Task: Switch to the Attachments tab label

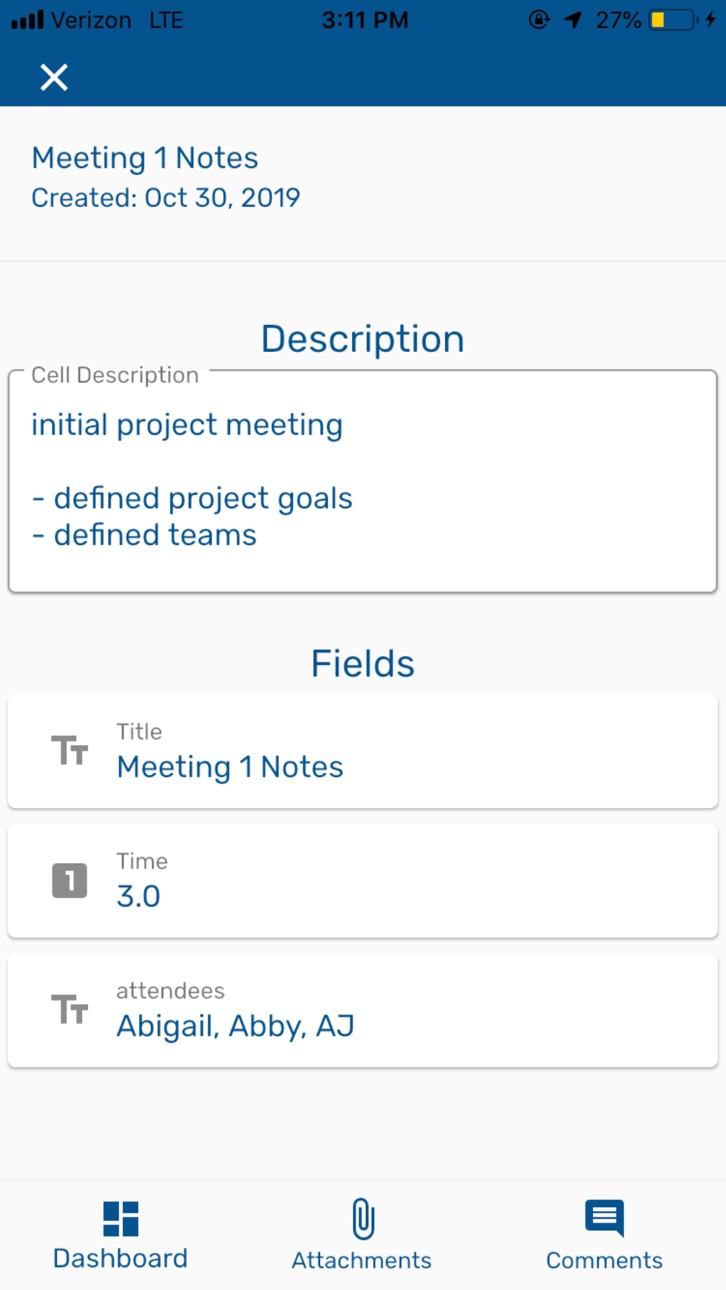Action: [x=362, y=1260]
